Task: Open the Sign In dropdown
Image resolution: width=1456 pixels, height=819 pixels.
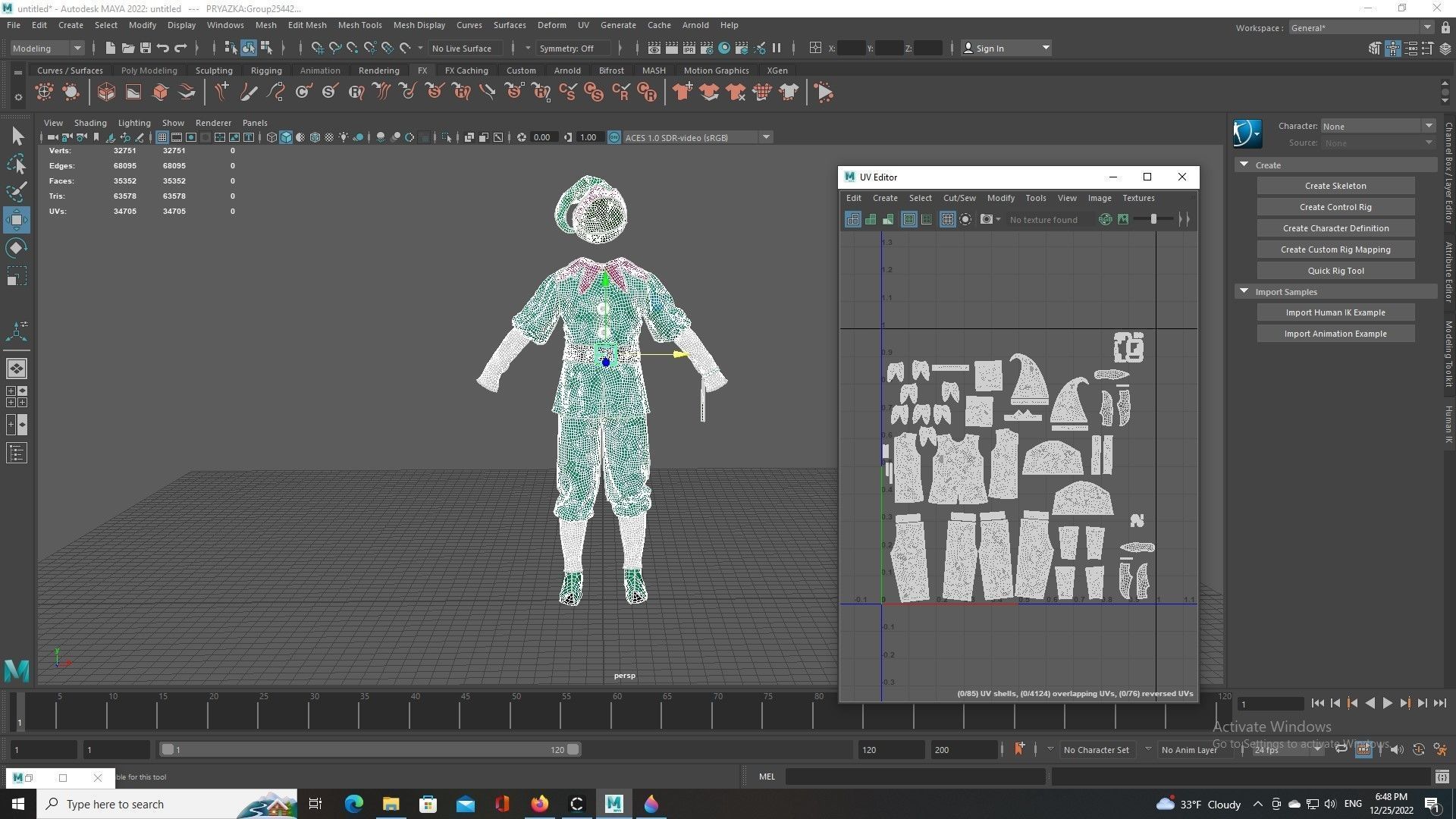Action: click(1006, 48)
